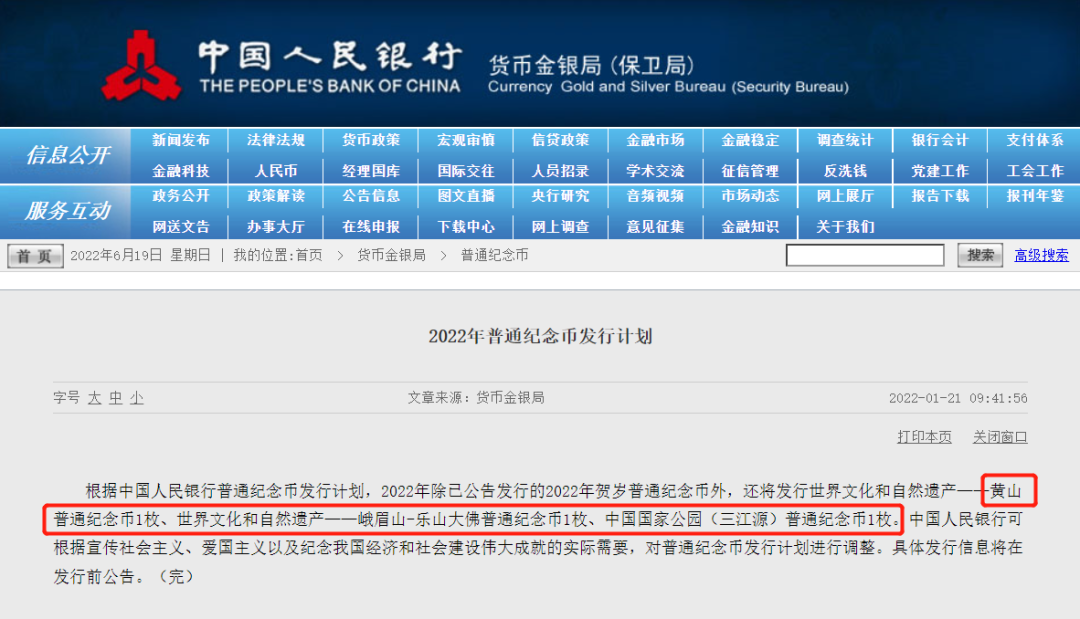Go to 货币政策 section
Screen dimensions: 1080x619
tap(371, 140)
